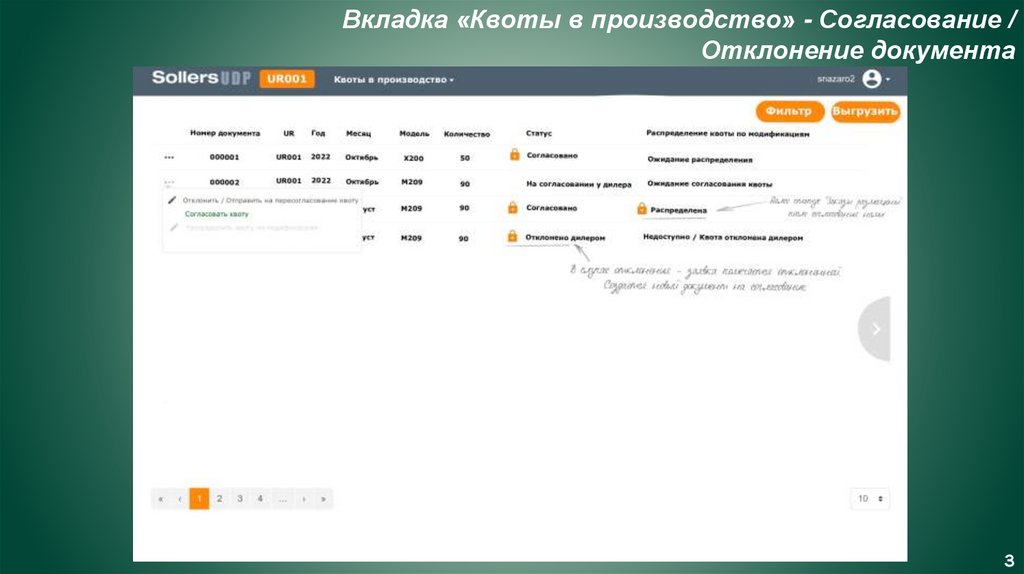Click the user avatar icon in header

click(x=871, y=79)
